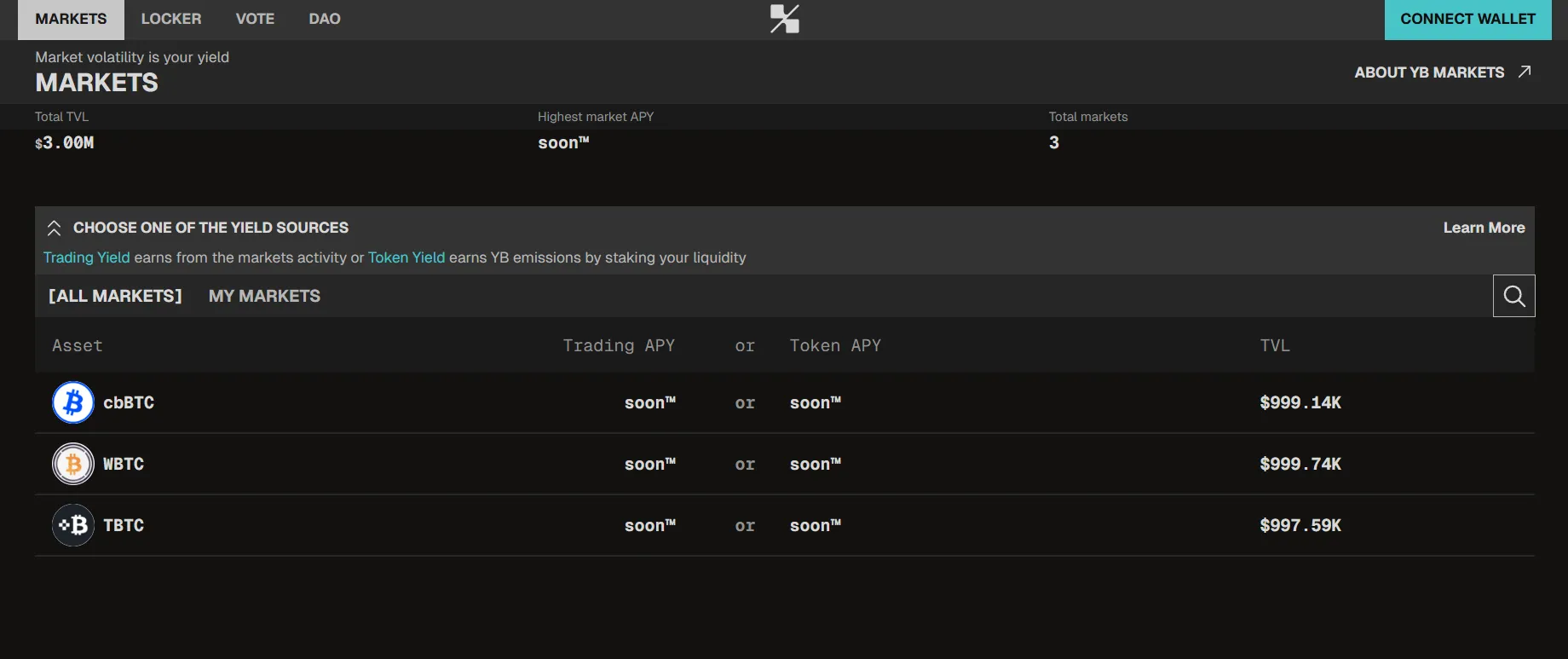Select the All Markets filter
The image size is (1568, 659).
[115, 296]
